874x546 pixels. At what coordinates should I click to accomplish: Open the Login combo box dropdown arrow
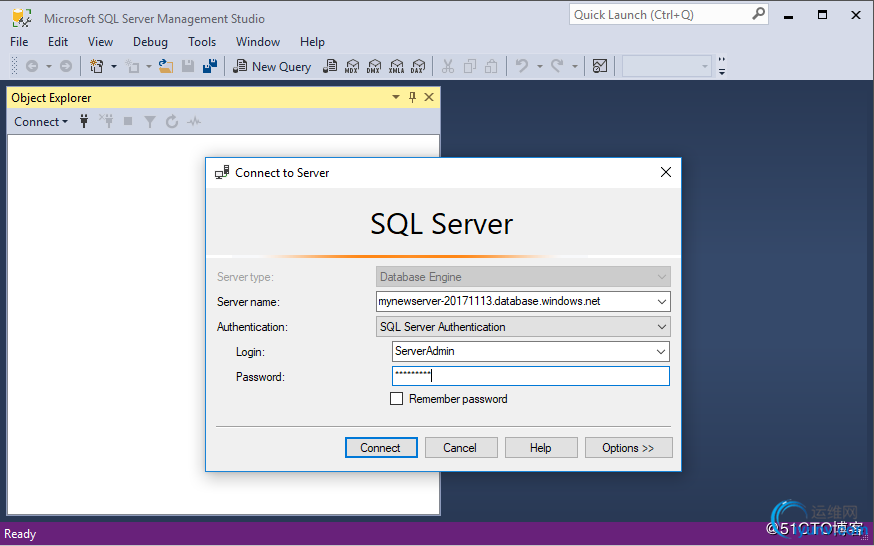point(661,352)
